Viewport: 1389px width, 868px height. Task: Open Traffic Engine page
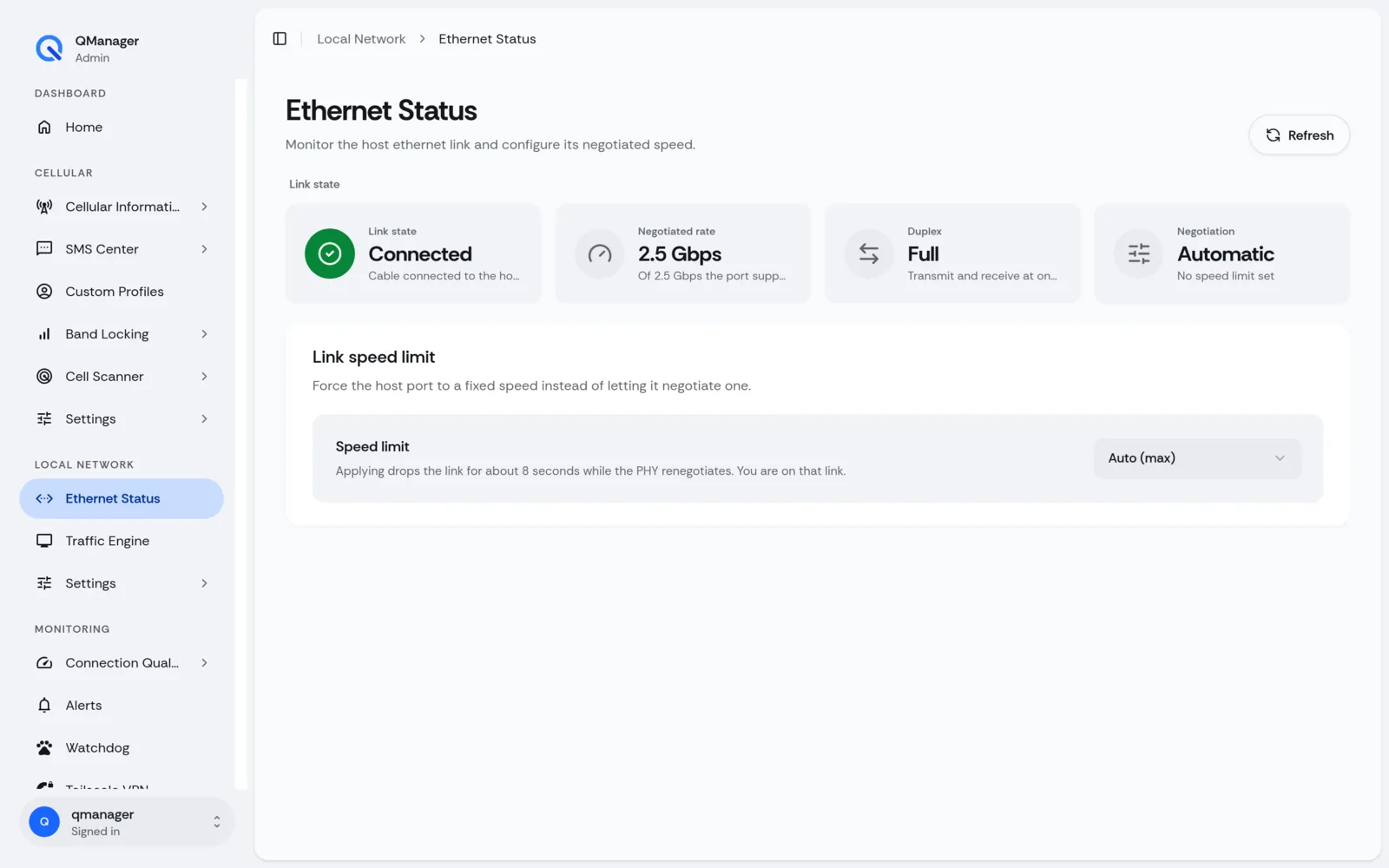point(122,541)
